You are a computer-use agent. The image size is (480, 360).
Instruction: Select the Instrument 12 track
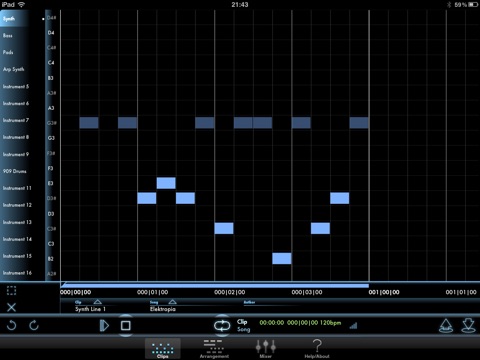(17, 205)
